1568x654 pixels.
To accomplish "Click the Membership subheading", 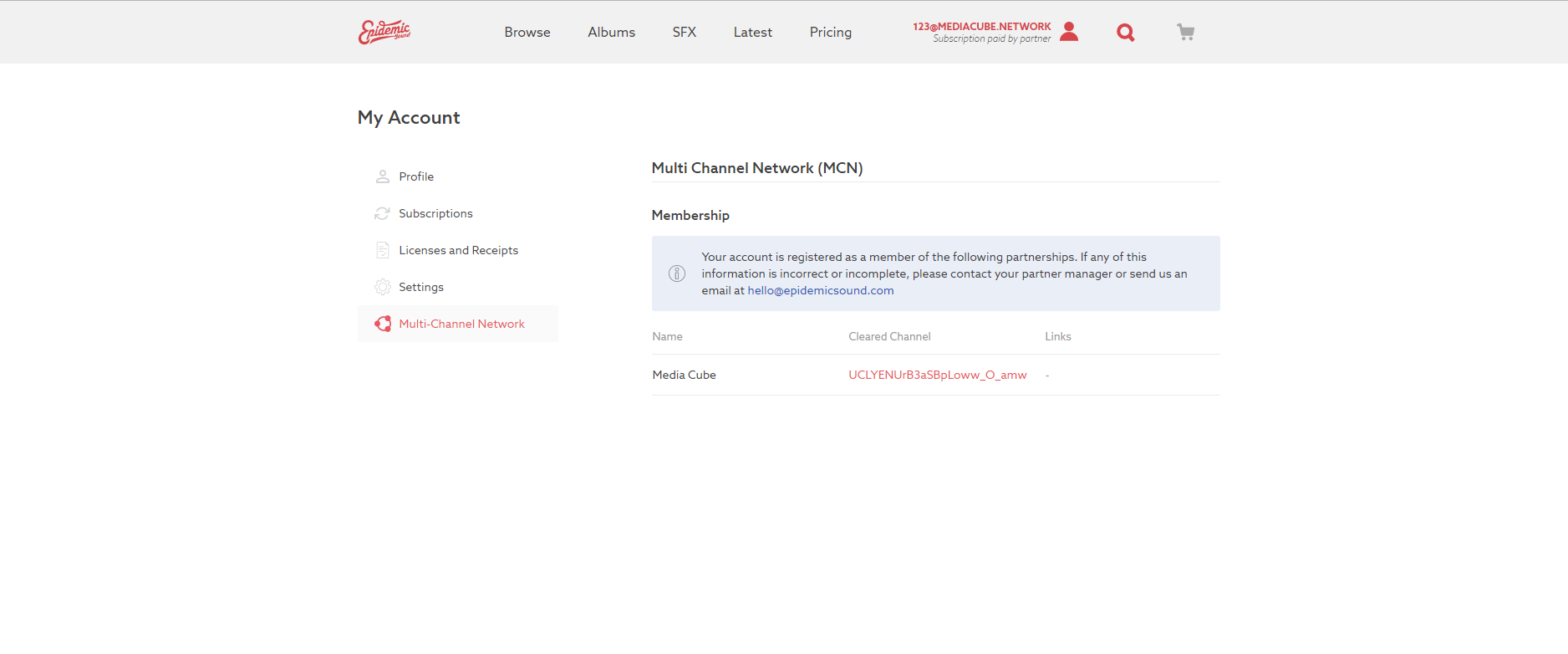I will point(690,215).
